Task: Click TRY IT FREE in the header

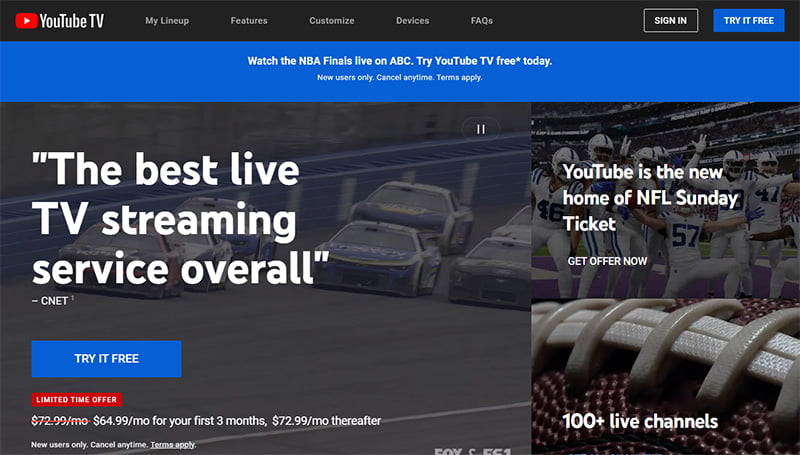Action: [x=748, y=20]
